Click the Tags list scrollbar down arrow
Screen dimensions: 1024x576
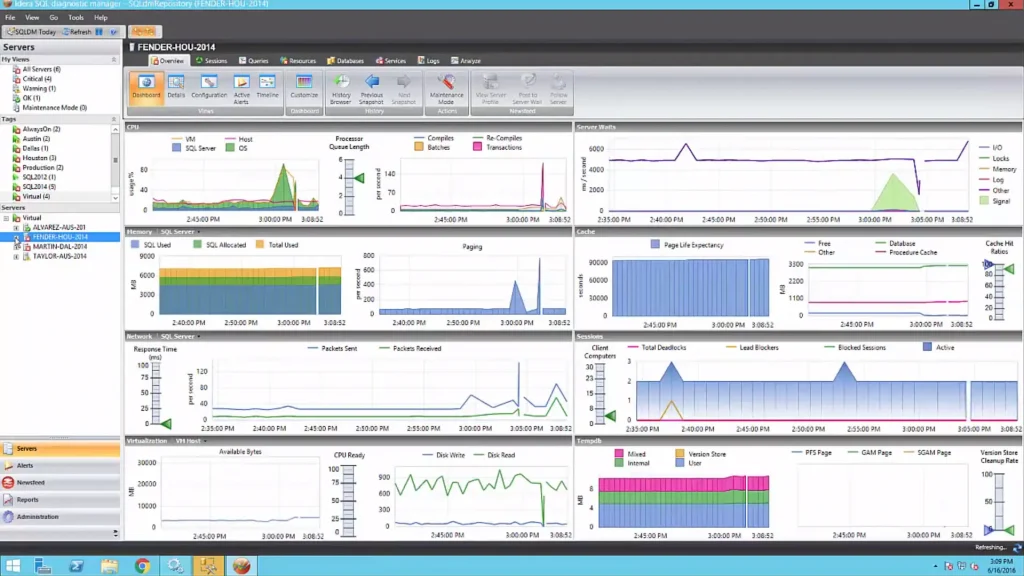coord(116,199)
